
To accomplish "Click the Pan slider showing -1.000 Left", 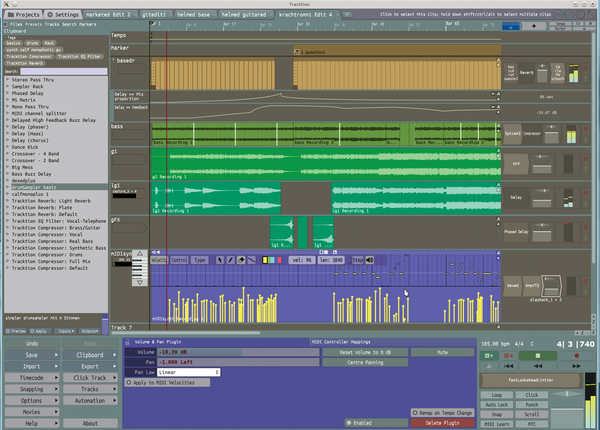I will tap(238, 362).
